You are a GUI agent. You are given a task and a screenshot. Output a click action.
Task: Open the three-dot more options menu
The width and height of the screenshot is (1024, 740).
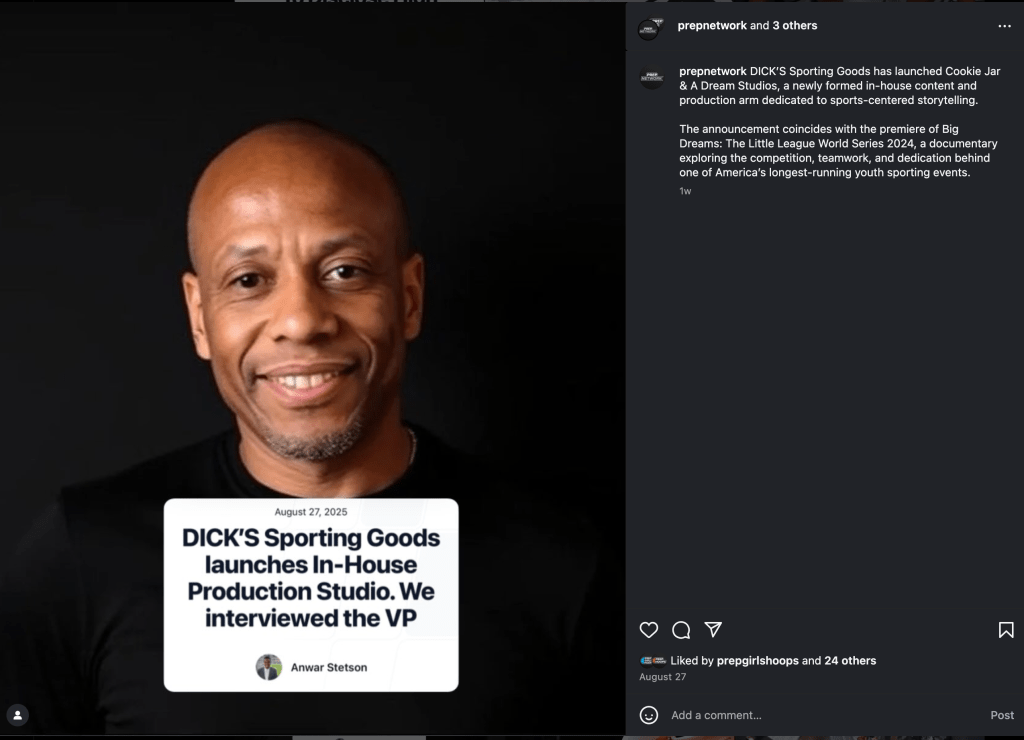click(1004, 26)
